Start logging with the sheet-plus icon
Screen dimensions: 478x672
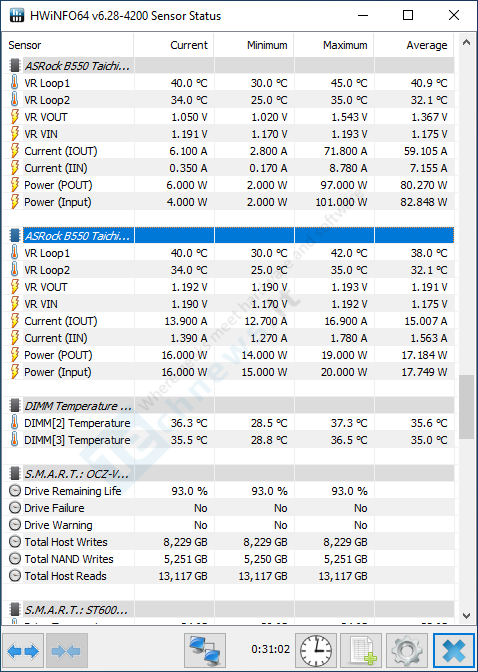tap(361, 651)
